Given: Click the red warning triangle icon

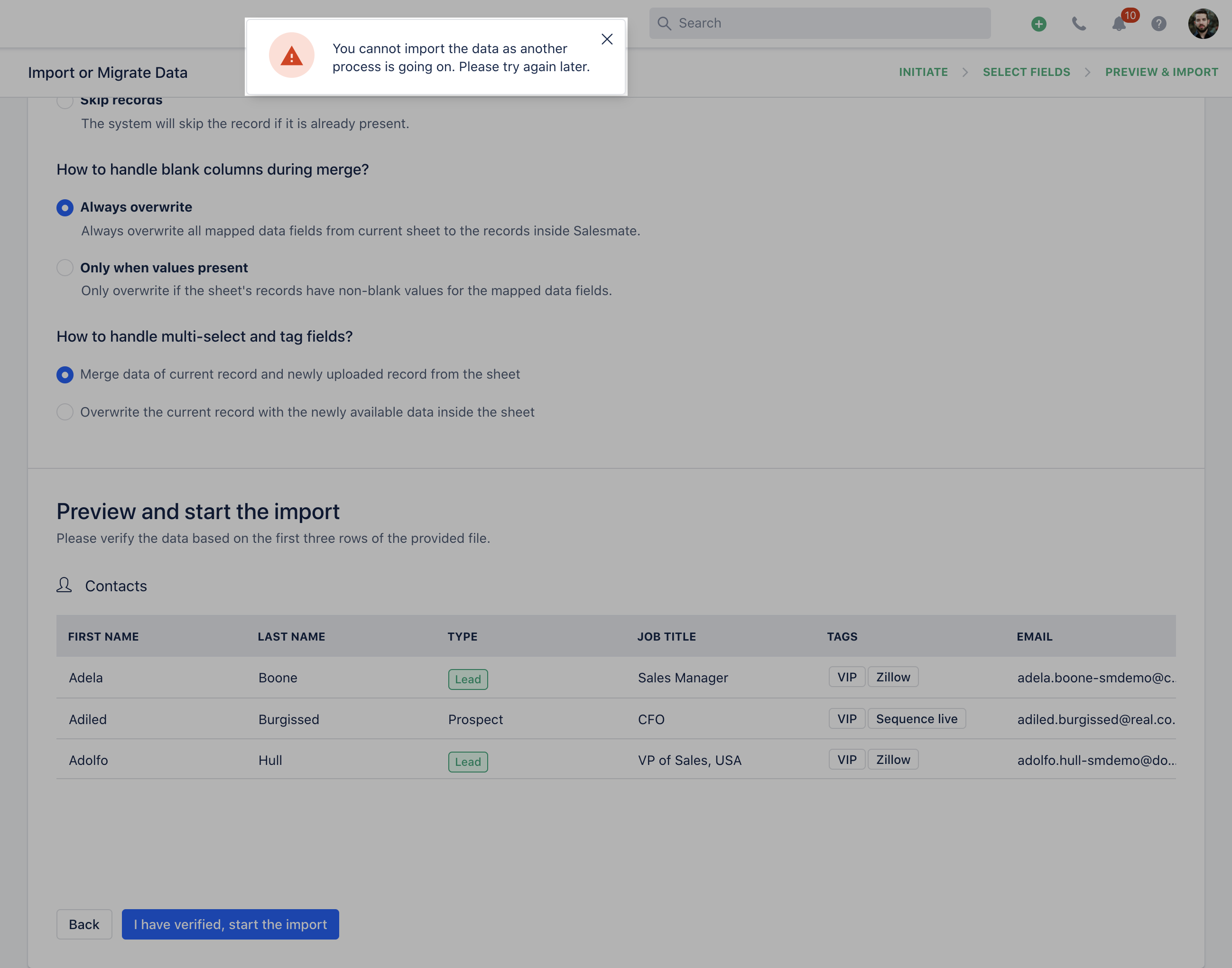Looking at the screenshot, I should click(x=291, y=56).
